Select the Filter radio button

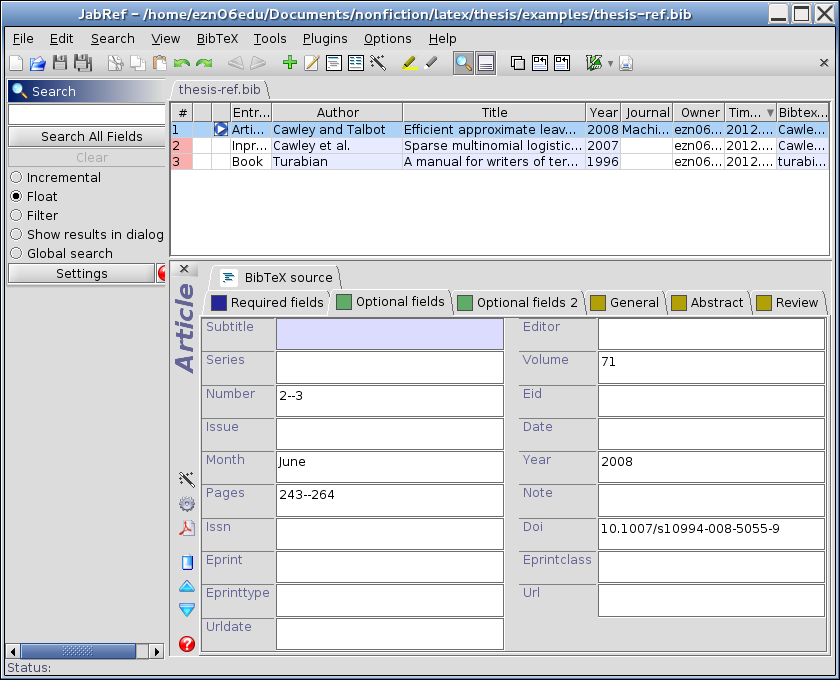16,215
